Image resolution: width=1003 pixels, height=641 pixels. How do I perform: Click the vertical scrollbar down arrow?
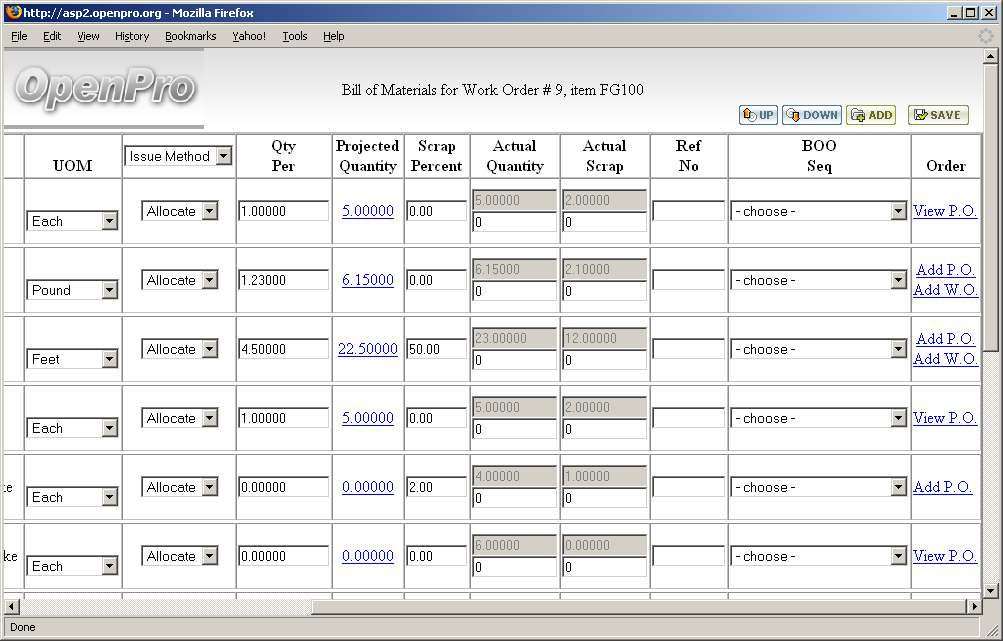point(990,590)
